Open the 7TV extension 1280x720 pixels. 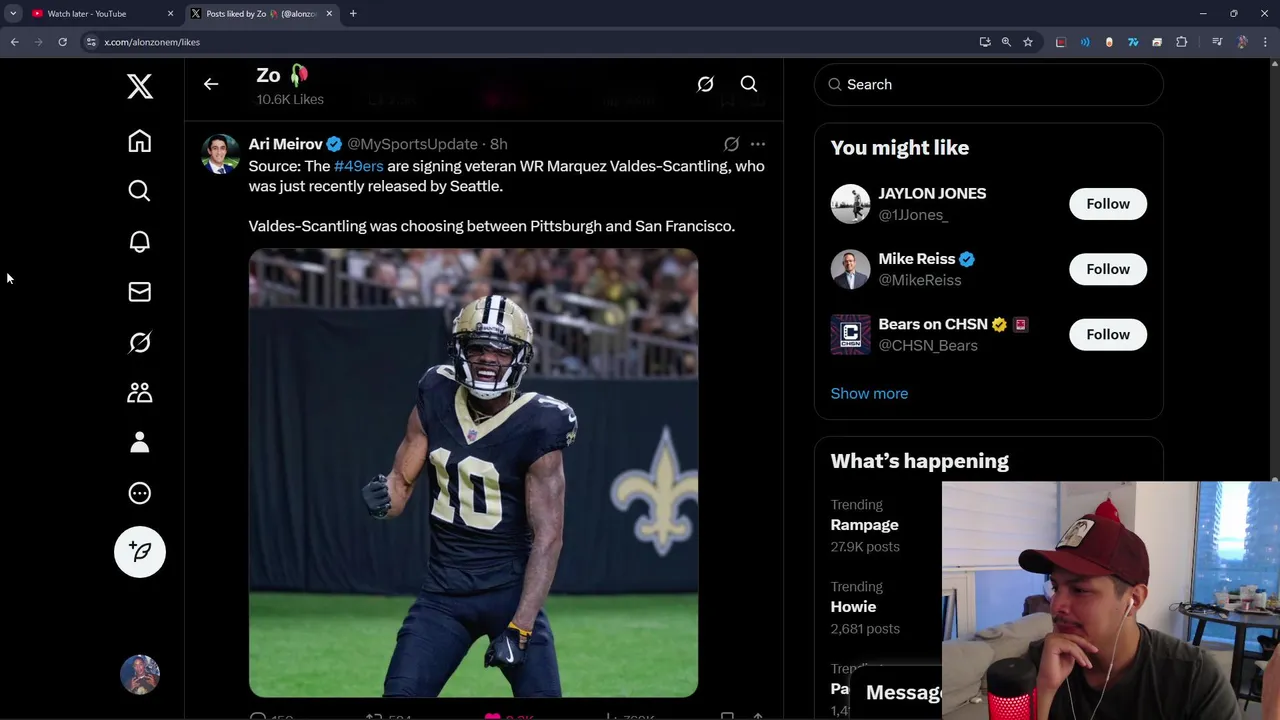[1133, 42]
